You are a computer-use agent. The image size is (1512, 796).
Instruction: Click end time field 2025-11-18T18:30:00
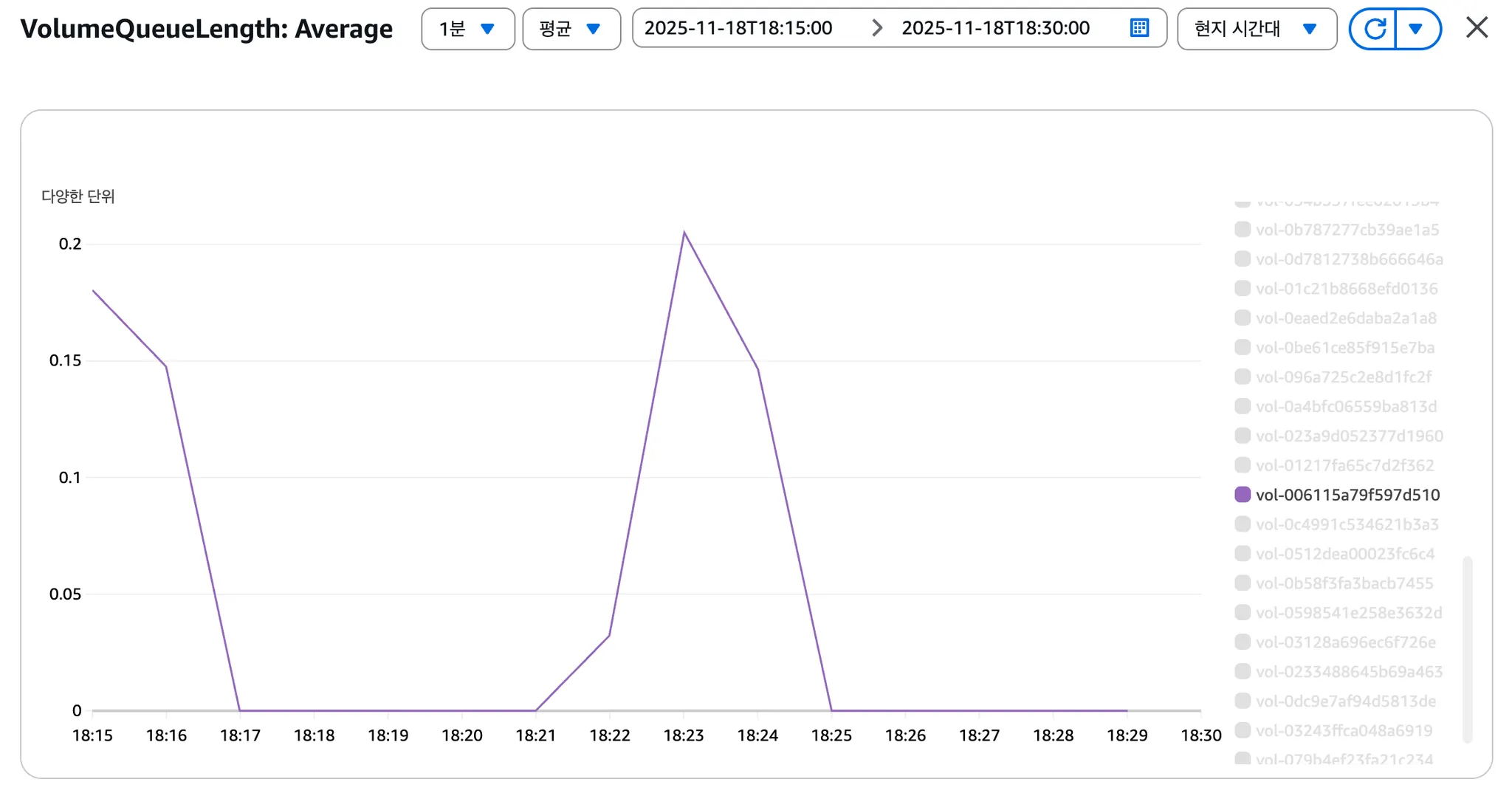[995, 28]
